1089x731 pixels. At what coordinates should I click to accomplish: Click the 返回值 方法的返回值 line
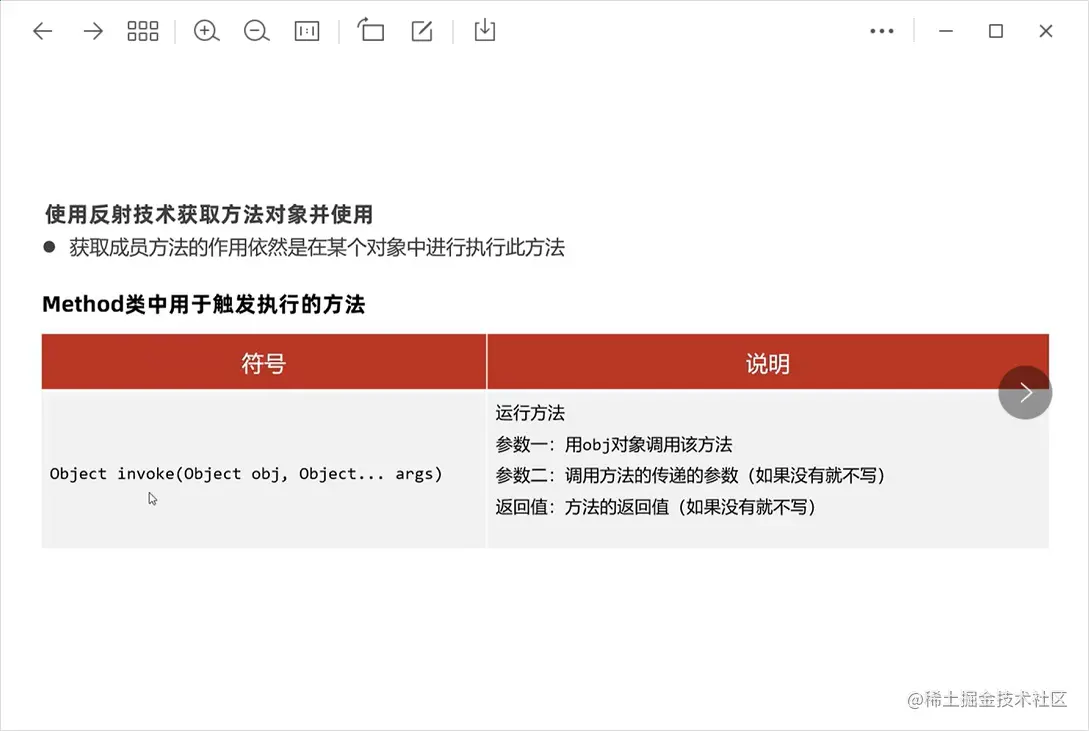(656, 507)
